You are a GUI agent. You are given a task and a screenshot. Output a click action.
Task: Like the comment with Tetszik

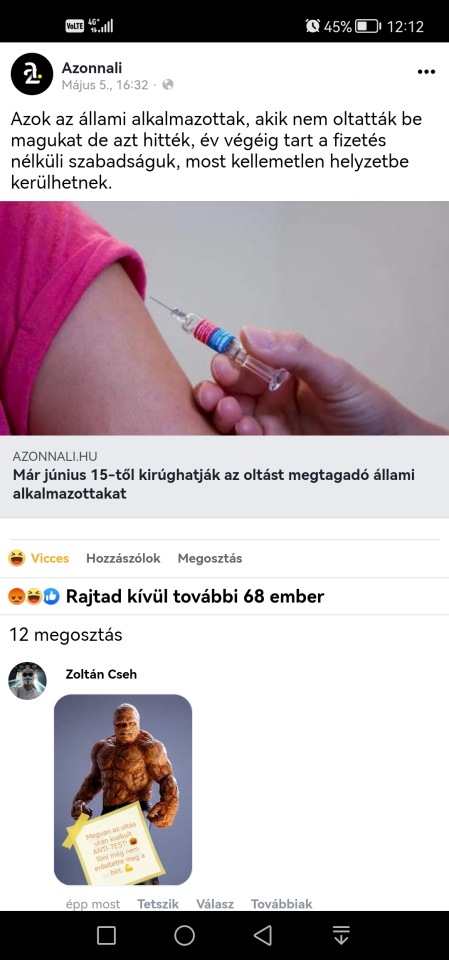pyautogui.click(x=158, y=904)
